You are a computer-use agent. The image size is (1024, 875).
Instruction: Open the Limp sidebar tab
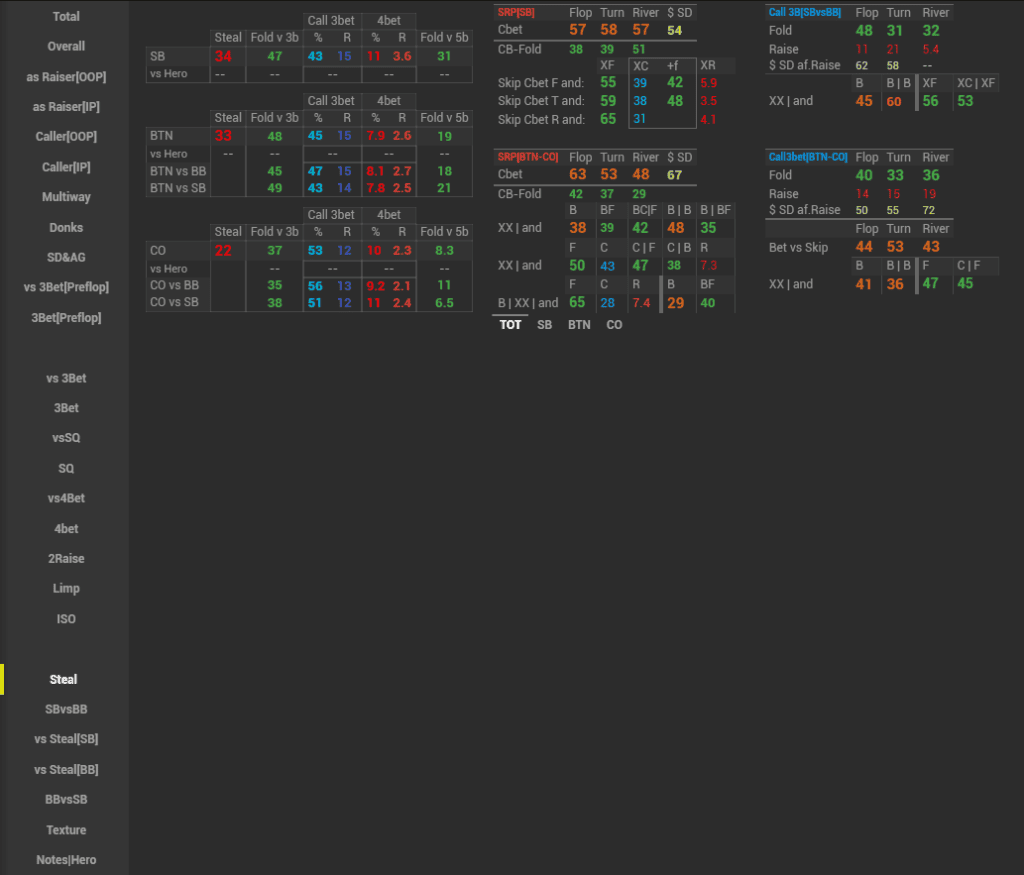[x=66, y=588]
